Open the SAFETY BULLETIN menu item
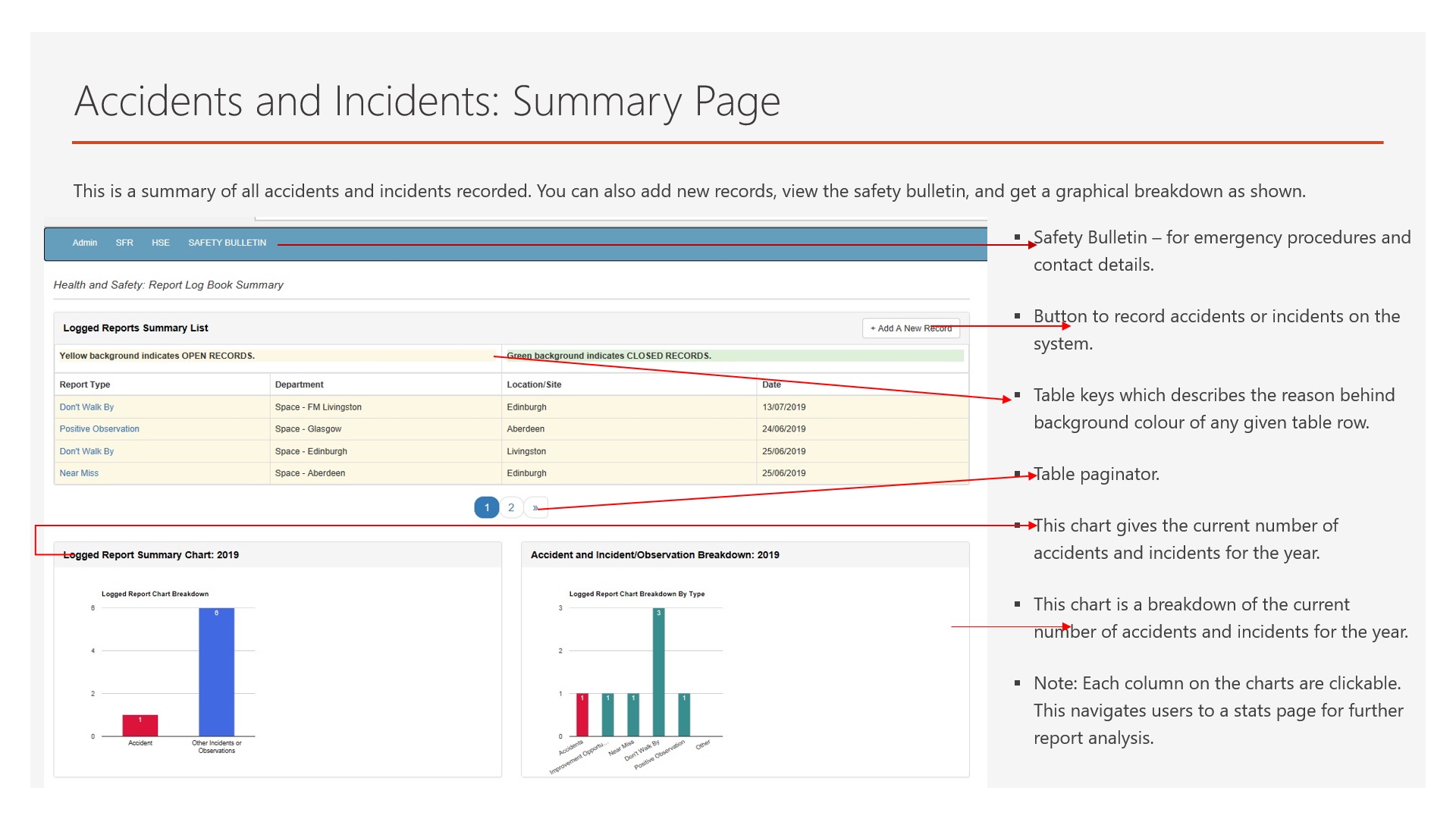The image size is (1456, 819). [227, 243]
